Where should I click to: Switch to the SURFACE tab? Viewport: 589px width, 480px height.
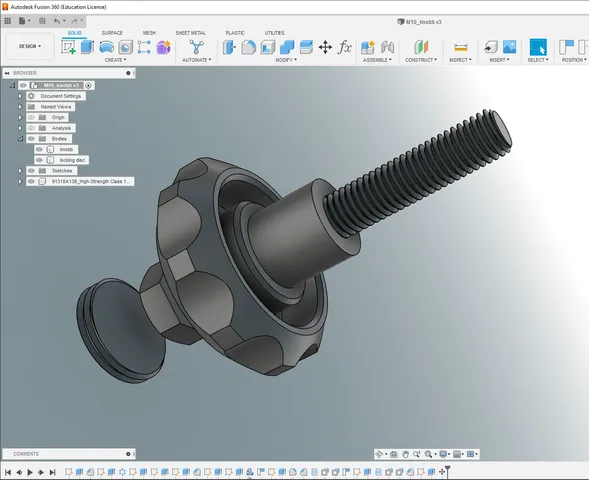[x=112, y=33]
